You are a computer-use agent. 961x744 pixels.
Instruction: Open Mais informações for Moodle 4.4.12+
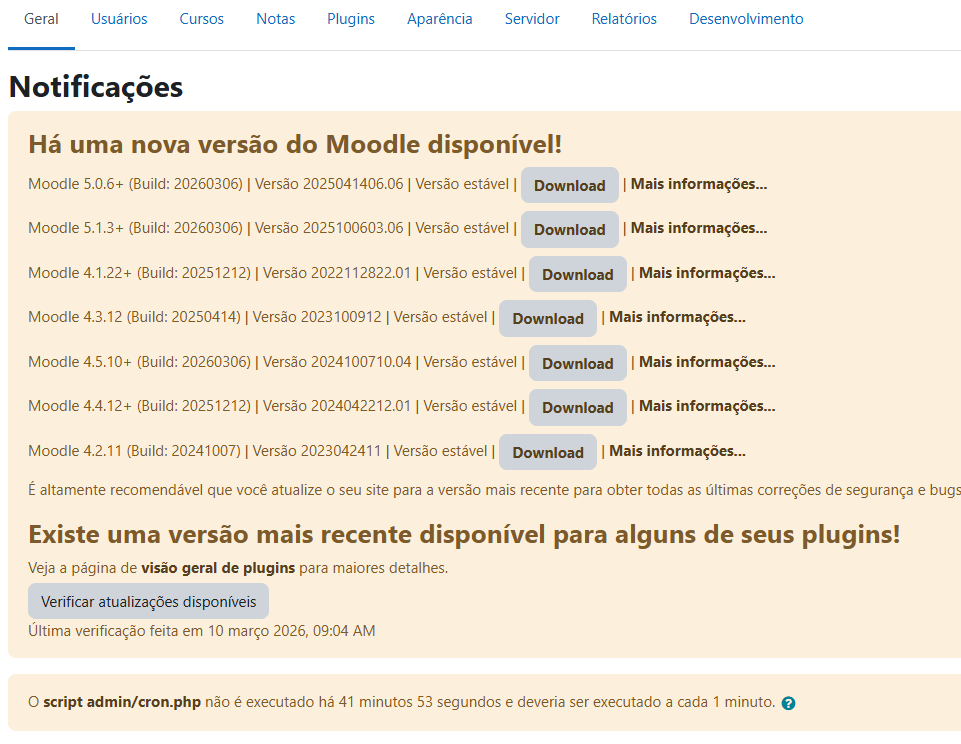[707, 406]
